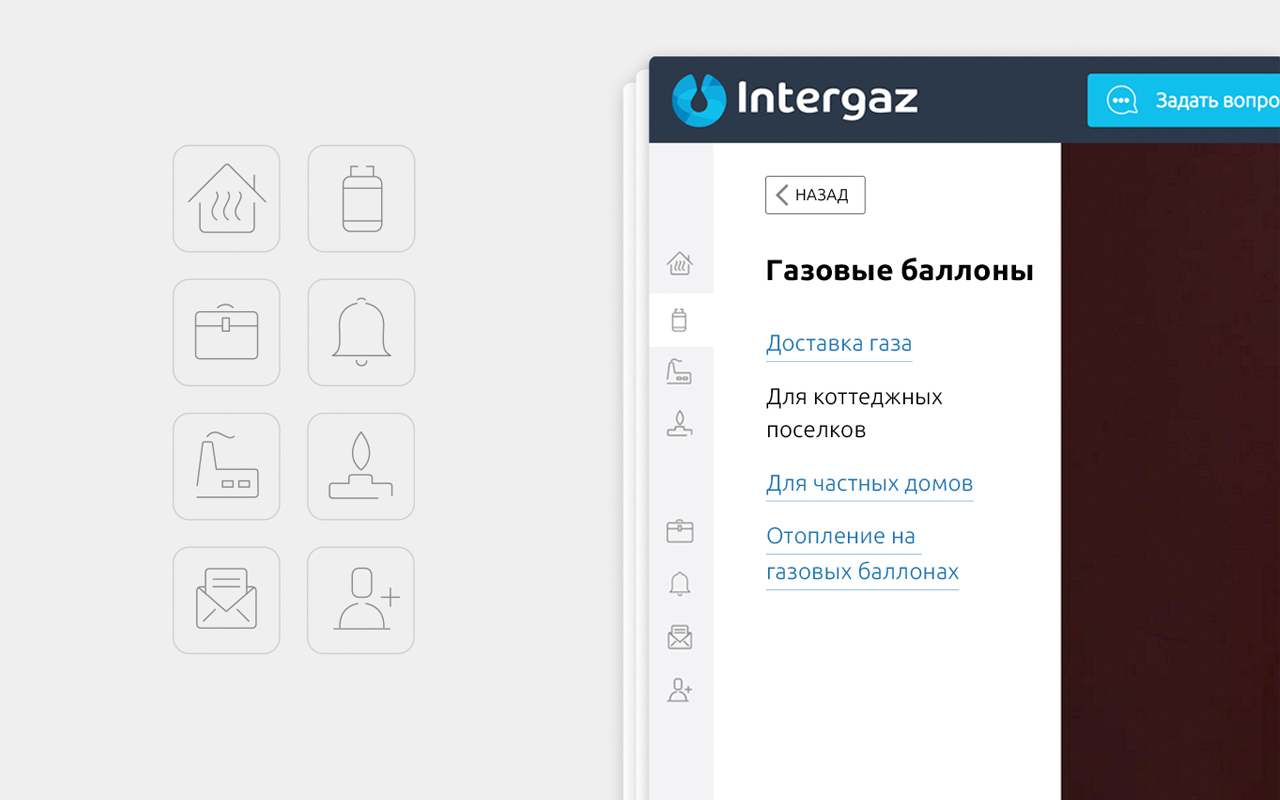Click the large gas cylinder icon tile

coord(361,198)
